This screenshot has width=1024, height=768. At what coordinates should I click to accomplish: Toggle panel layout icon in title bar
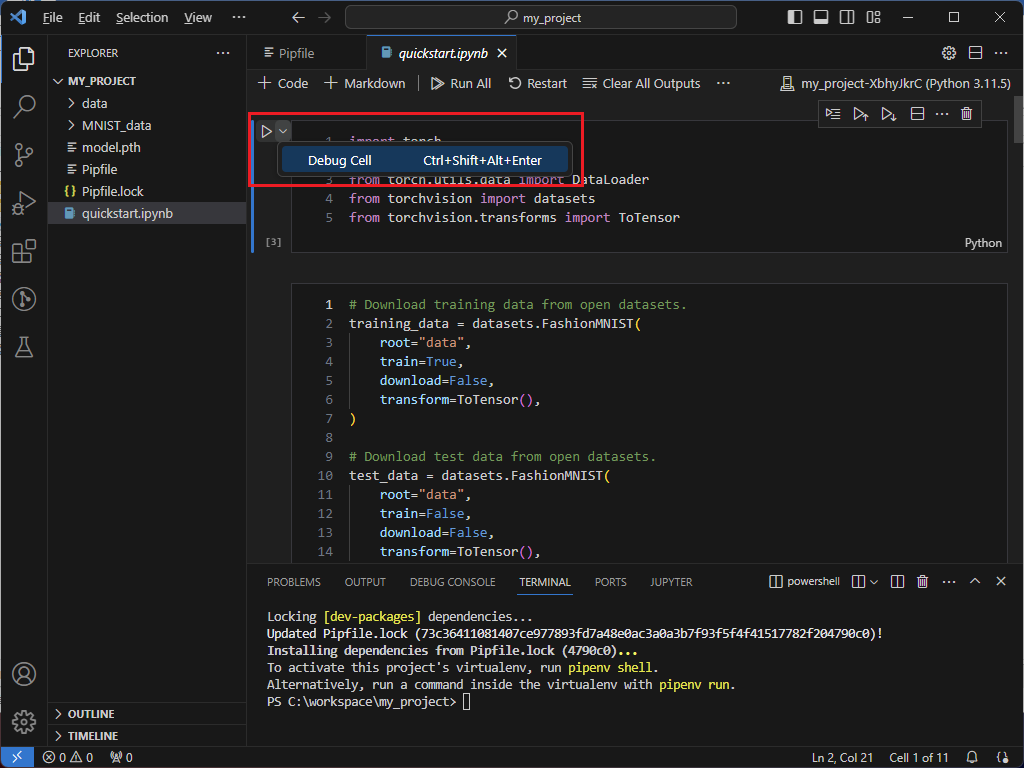point(821,18)
